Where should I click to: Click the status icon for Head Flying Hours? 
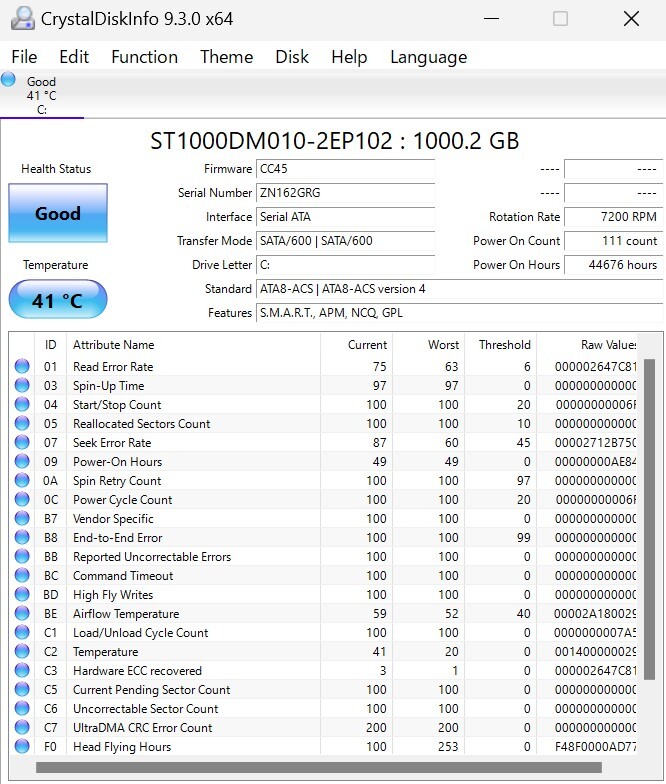[x=22, y=746]
